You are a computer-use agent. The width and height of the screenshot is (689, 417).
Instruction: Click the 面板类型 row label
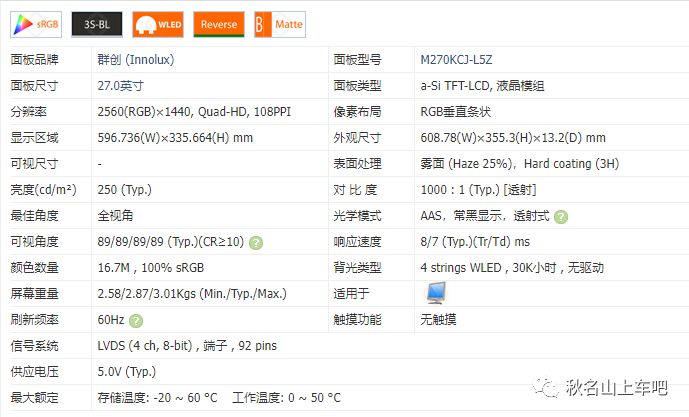357,86
